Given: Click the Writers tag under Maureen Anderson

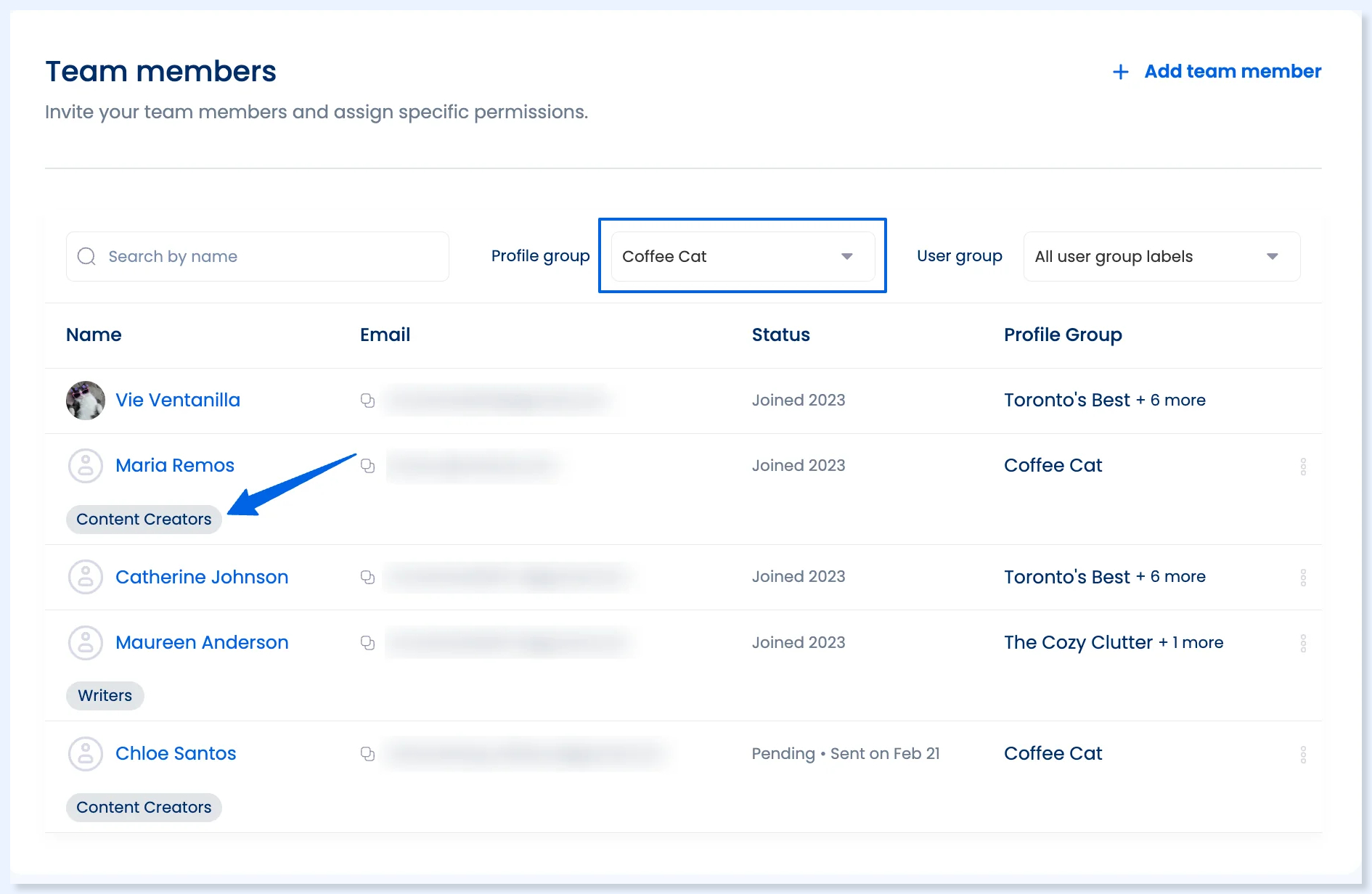Looking at the screenshot, I should 105,696.
